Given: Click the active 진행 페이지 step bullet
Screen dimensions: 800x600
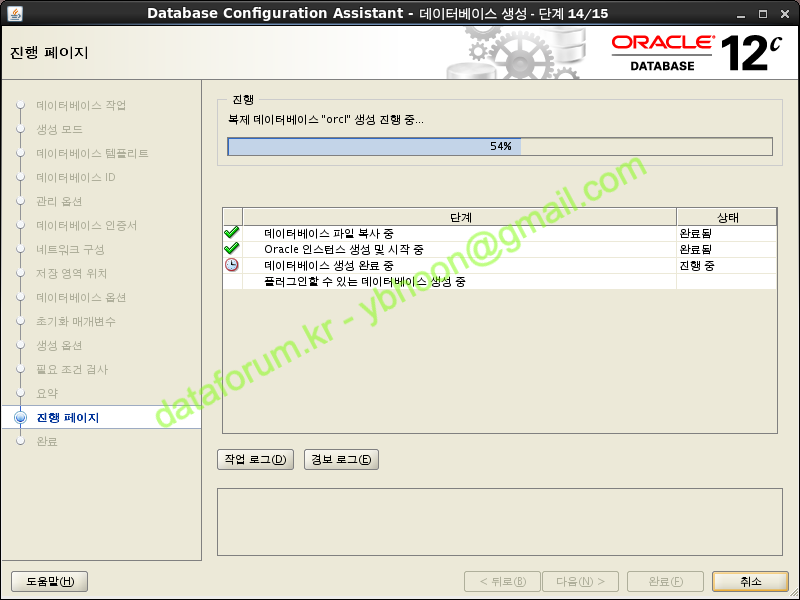Looking at the screenshot, I should click(x=20, y=418).
